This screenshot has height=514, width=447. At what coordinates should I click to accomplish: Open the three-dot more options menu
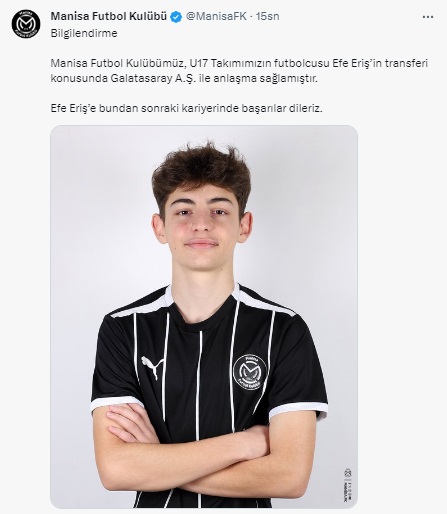(x=428, y=17)
